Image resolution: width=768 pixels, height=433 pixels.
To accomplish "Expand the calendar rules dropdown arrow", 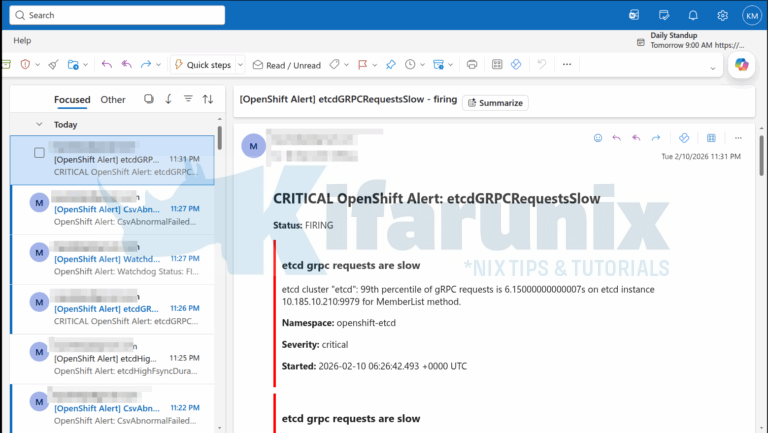I will [x=451, y=65].
